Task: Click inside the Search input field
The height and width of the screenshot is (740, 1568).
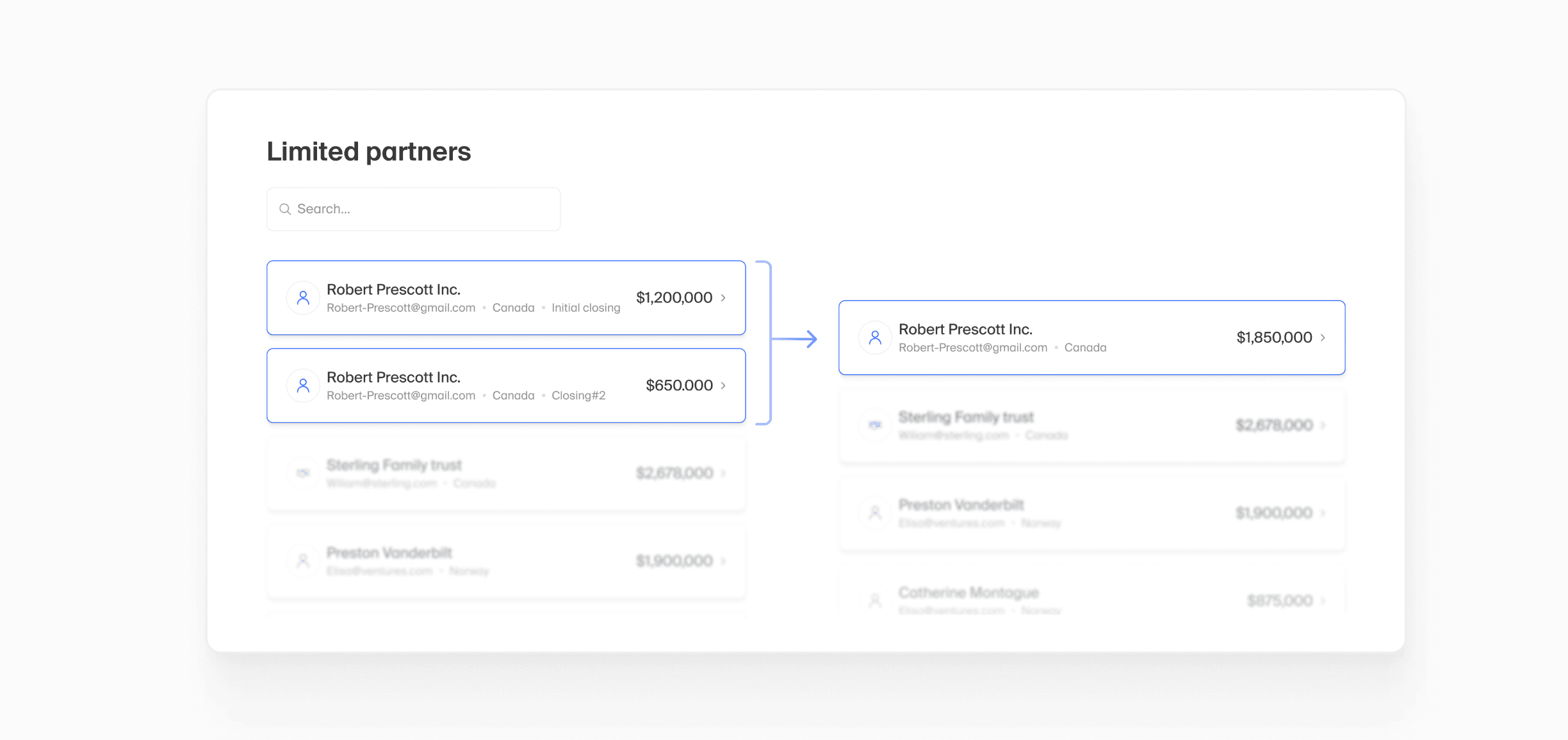Action: (423, 210)
